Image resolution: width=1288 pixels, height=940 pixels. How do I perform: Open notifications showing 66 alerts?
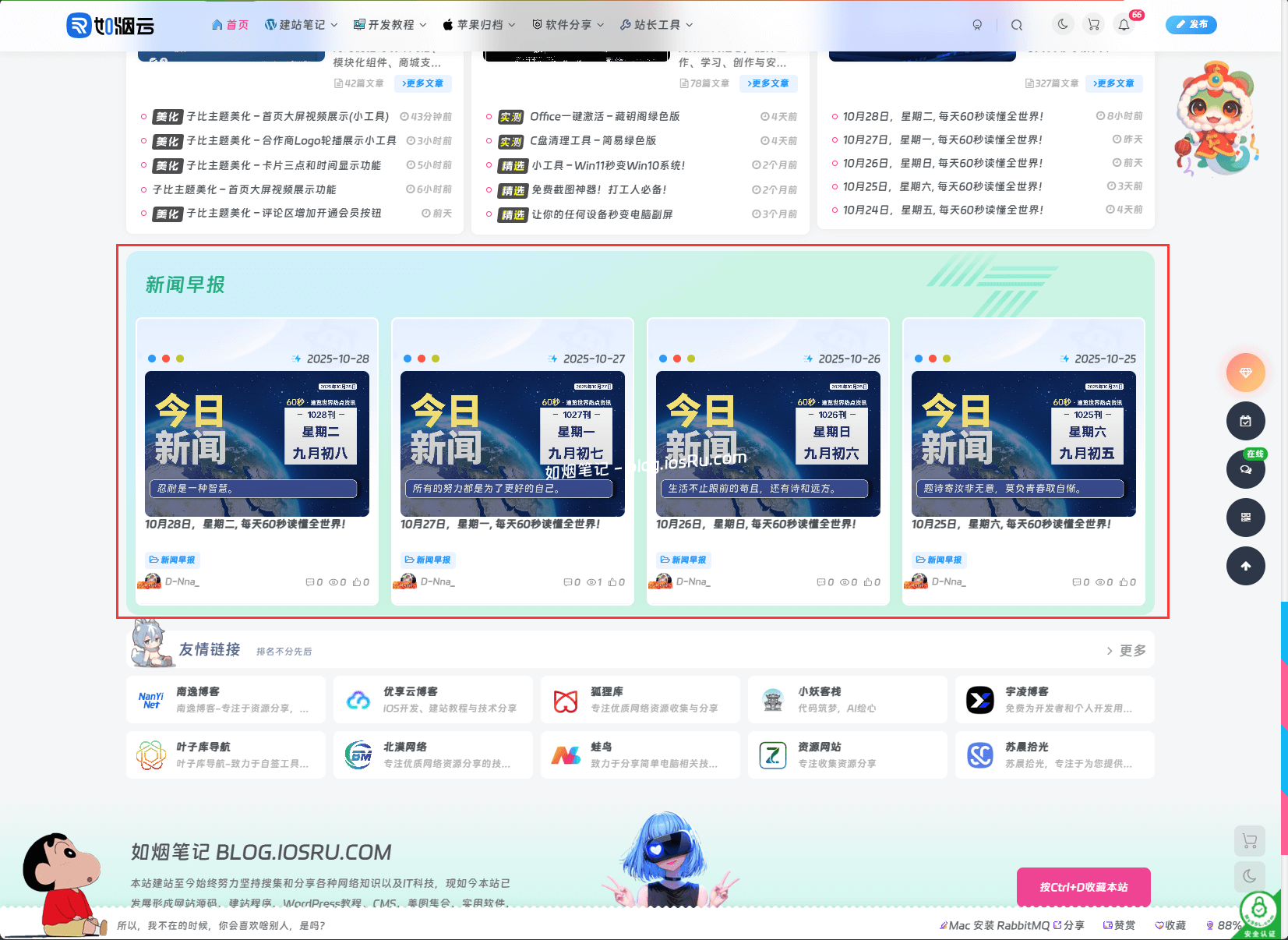pos(1123,24)
